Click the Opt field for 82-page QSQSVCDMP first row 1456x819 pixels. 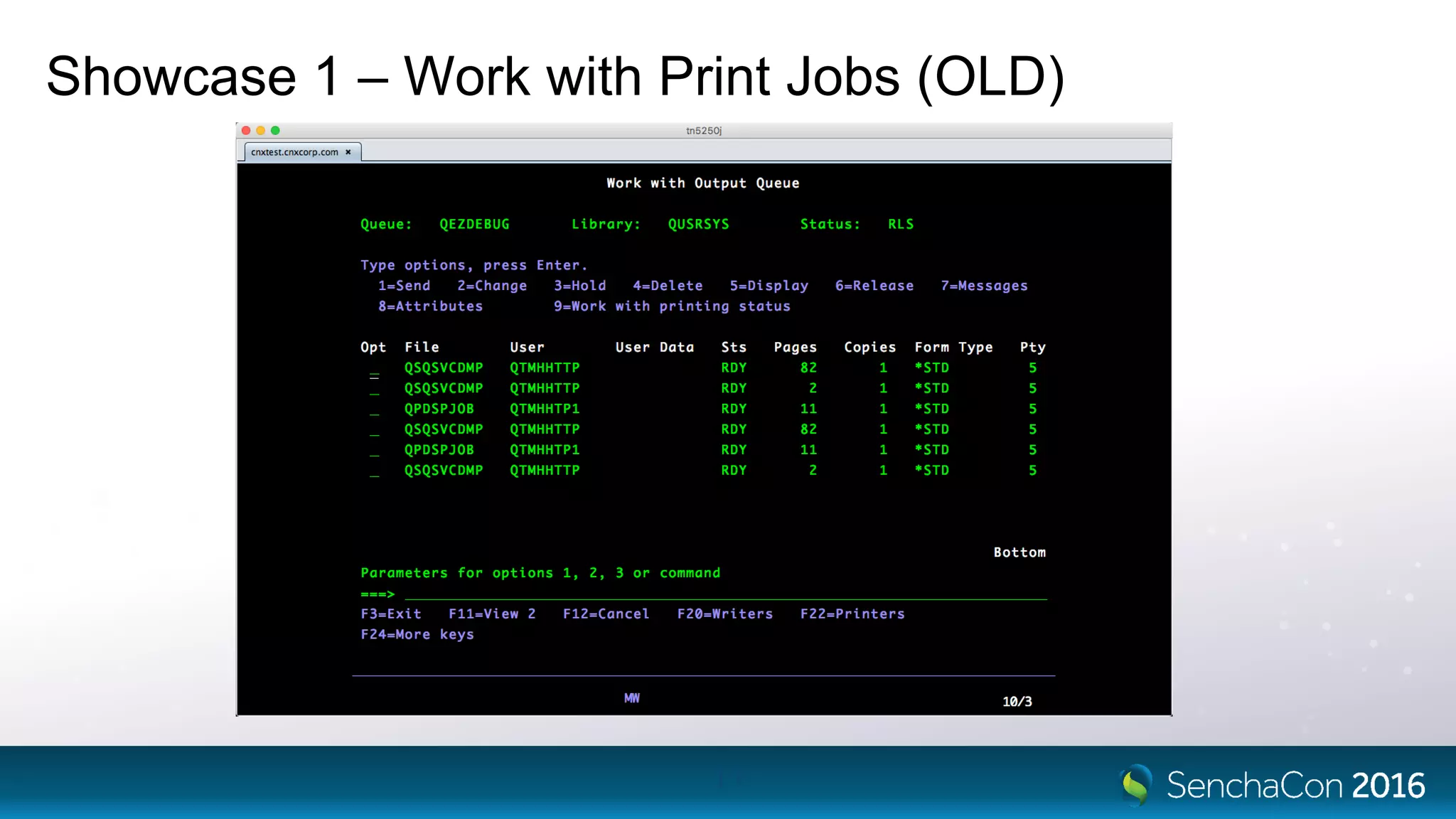(x=374, y=369)
